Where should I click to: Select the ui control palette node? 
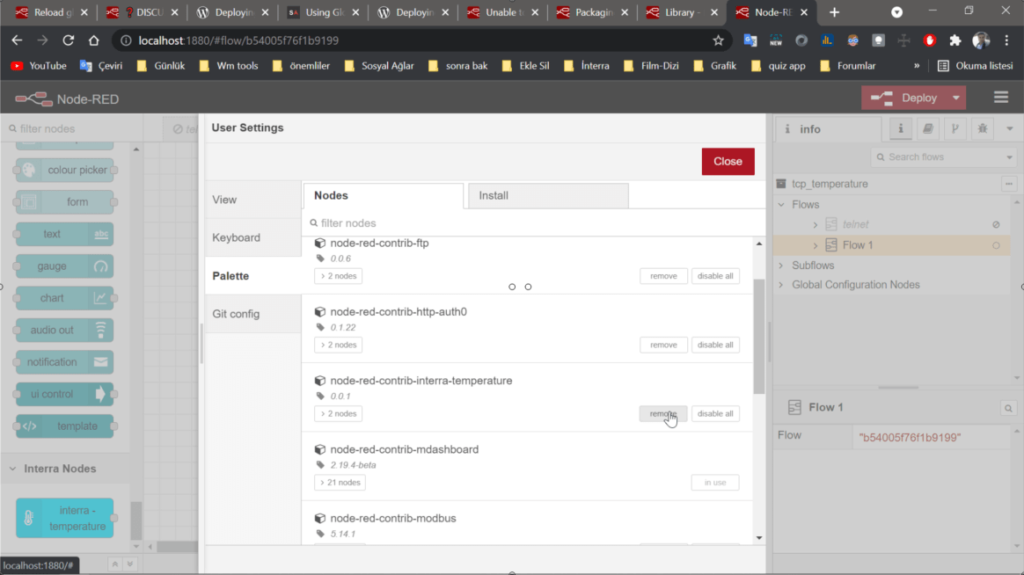(x=65, y=394)
